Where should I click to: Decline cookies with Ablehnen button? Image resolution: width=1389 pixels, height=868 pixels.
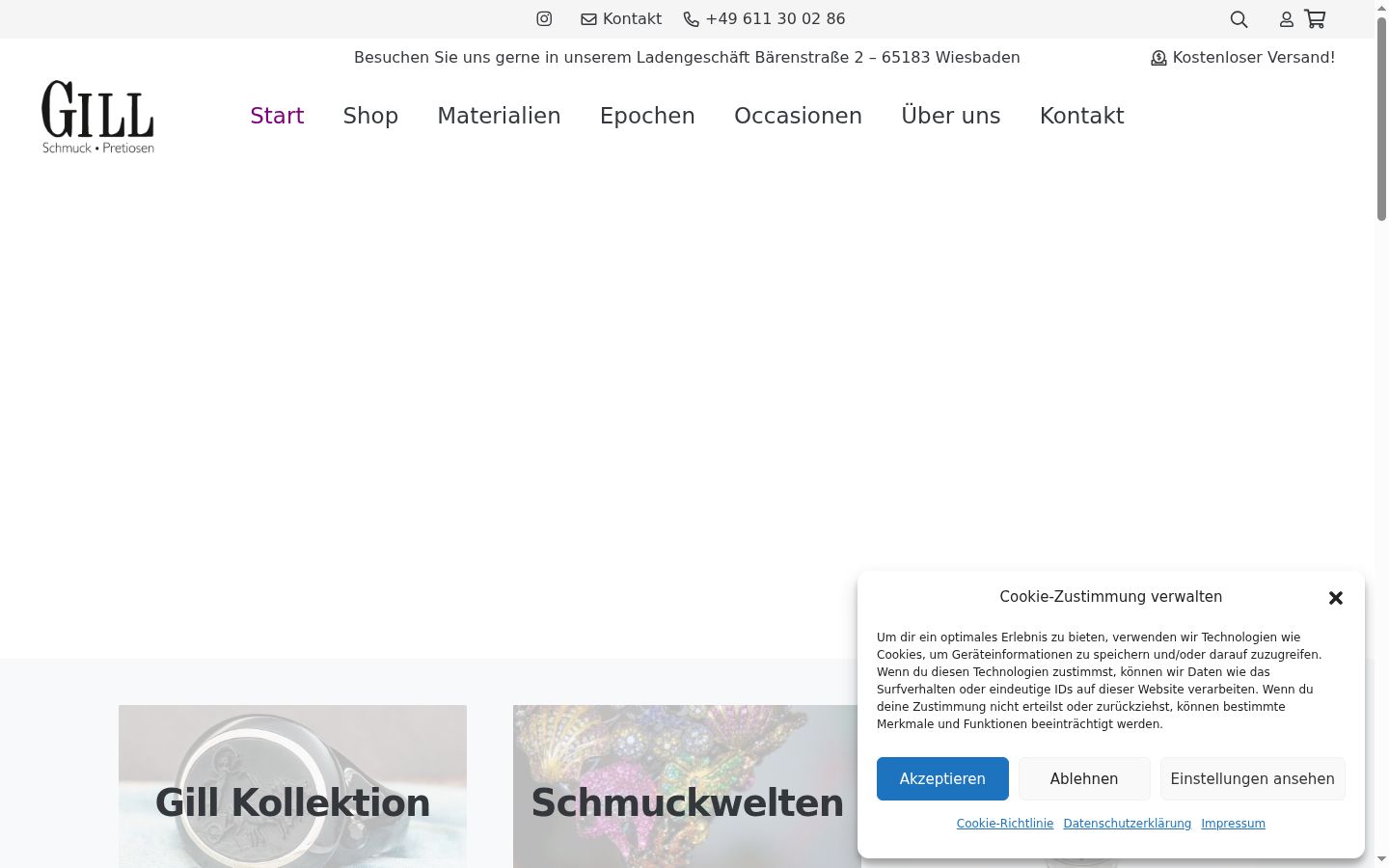click(1084, 778)
